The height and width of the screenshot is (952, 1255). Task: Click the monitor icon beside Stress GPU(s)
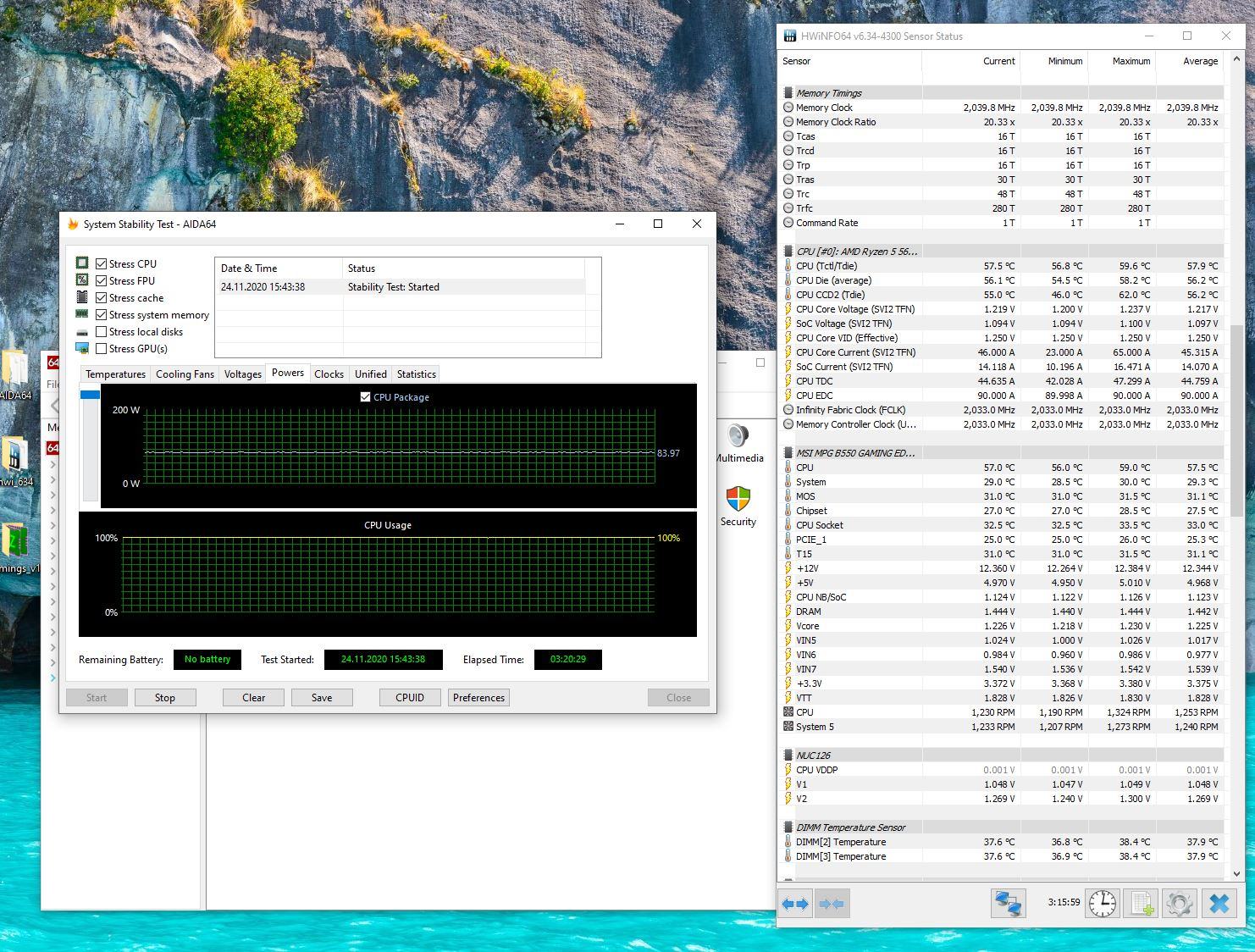[82, 348]
